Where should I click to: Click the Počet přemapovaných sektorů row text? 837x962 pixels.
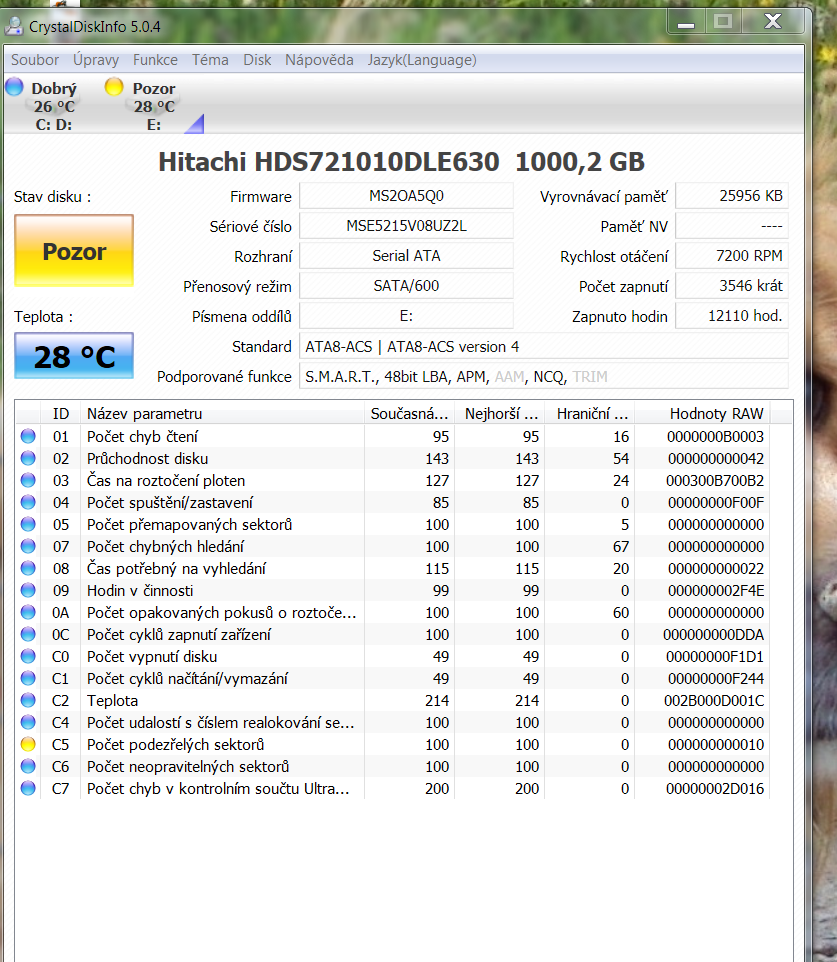point(190,525)
